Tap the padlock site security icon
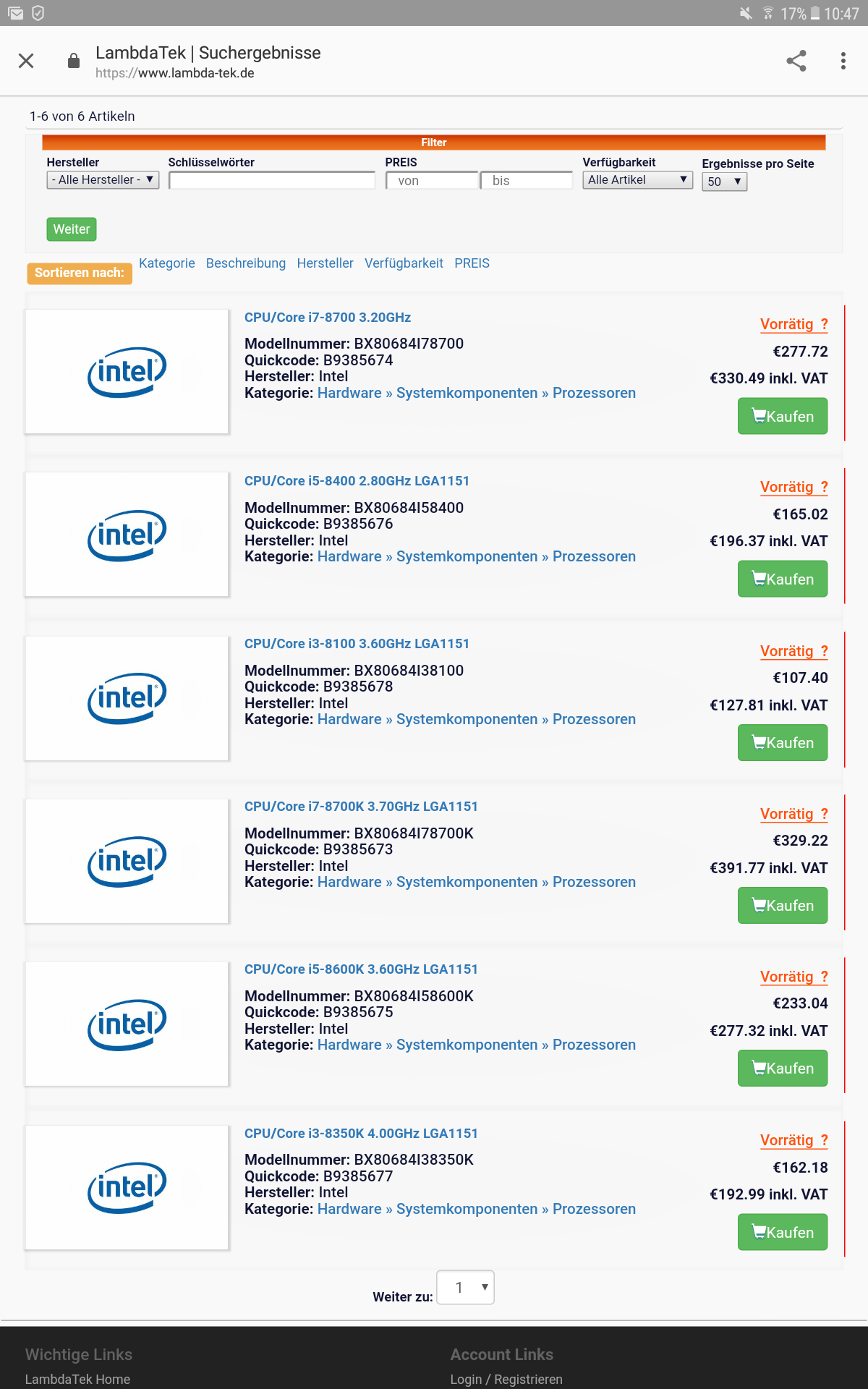The height and width of the screenshot is (1389, 868). click(x=73, y=61)
